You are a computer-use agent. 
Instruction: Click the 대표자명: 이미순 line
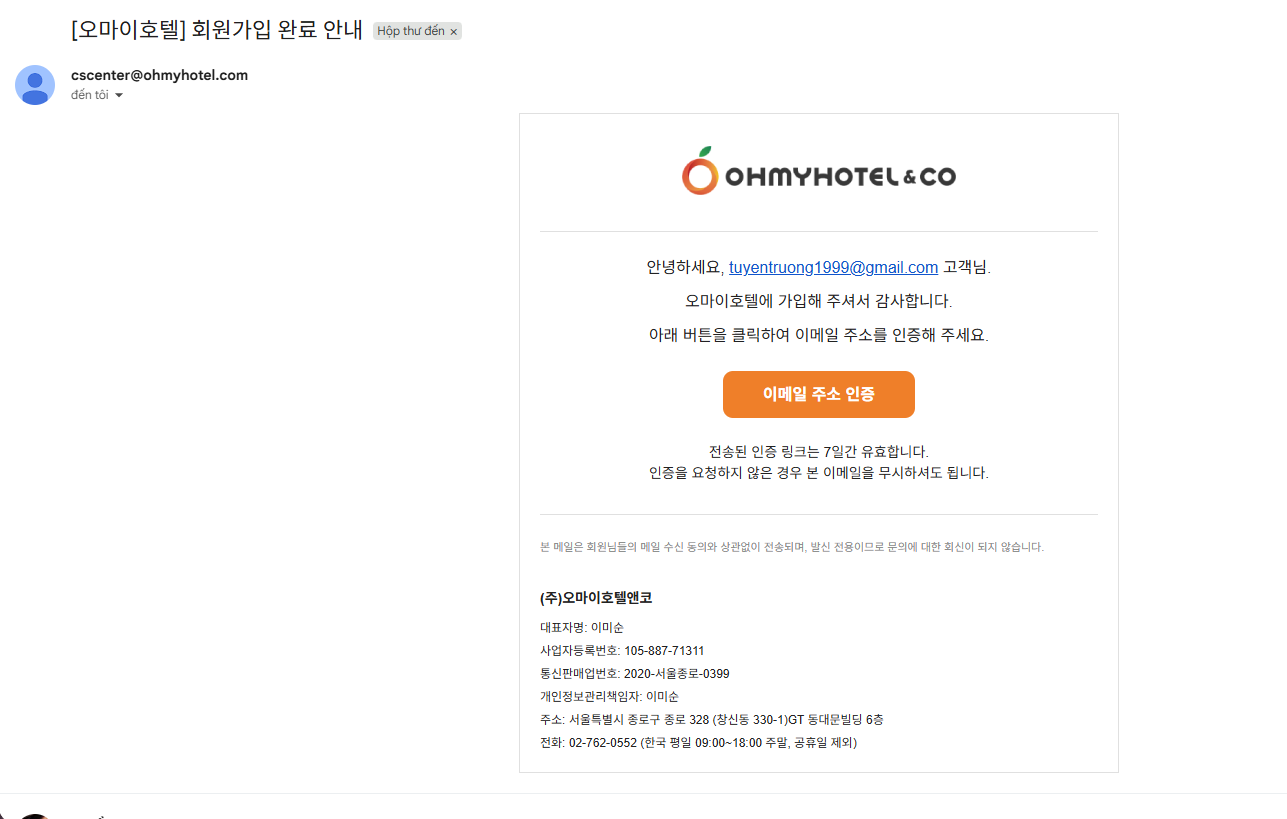581,627
